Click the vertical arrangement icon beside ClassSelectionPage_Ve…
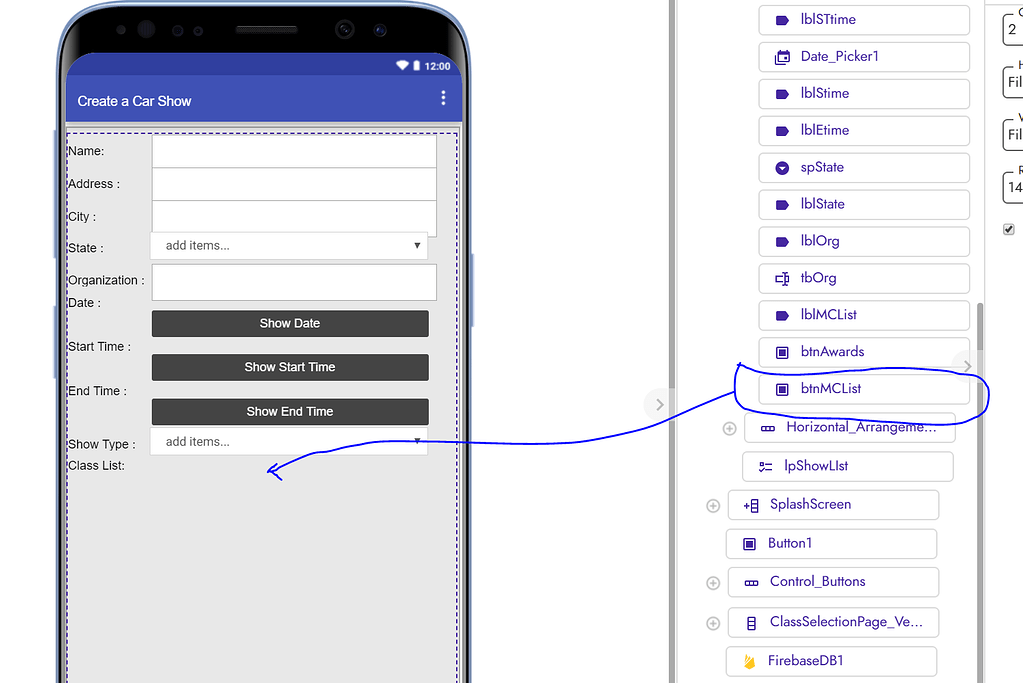 (751, 624)
